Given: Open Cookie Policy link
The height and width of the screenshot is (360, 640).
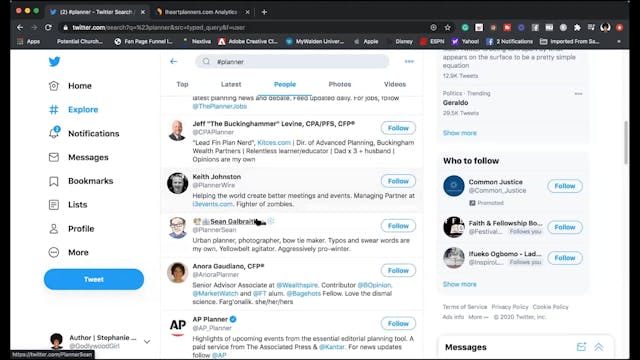Looking at the screenshot, I should tap(550, 307).
